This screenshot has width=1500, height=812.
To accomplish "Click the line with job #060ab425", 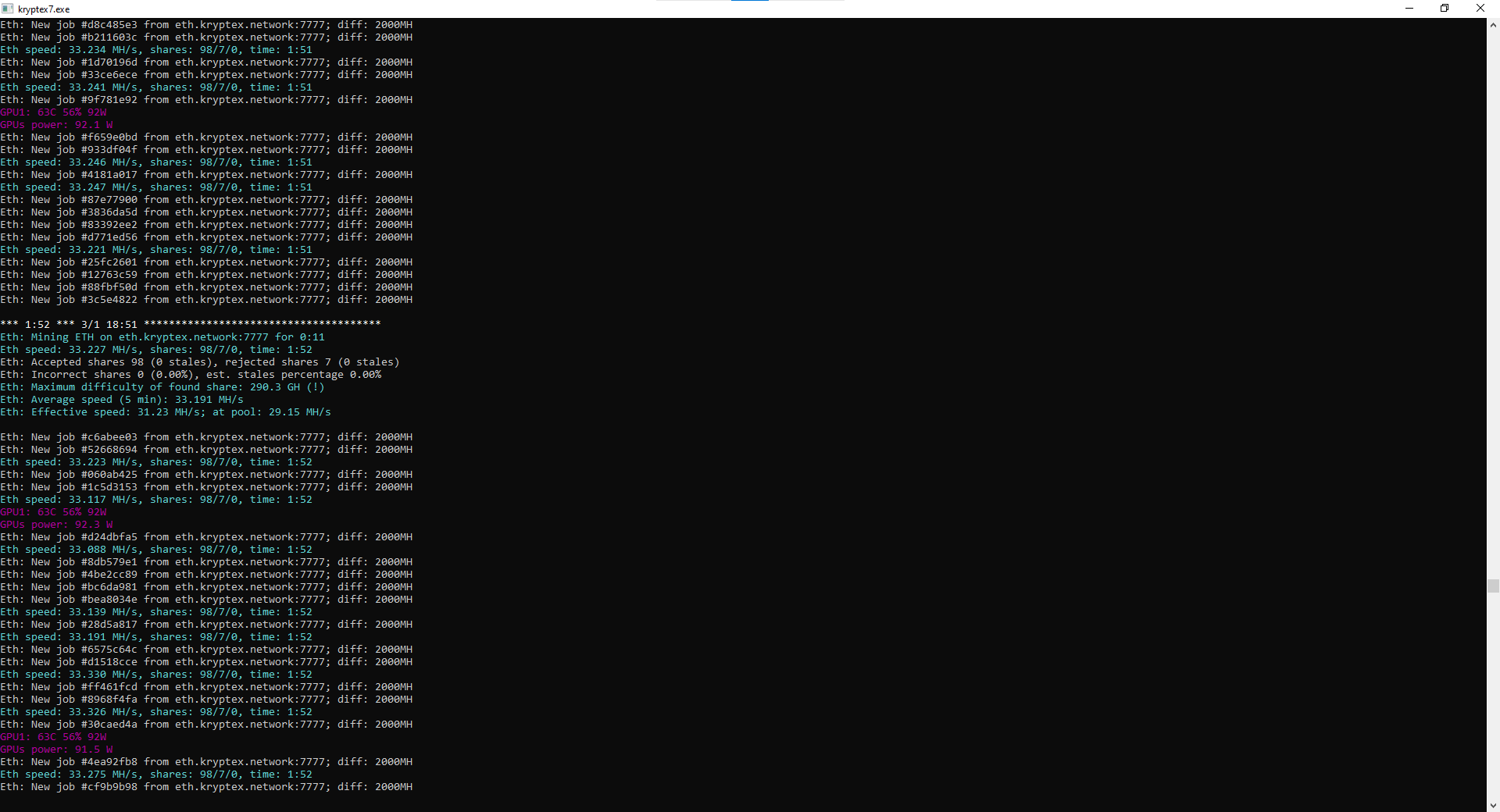I will [206, 475].
